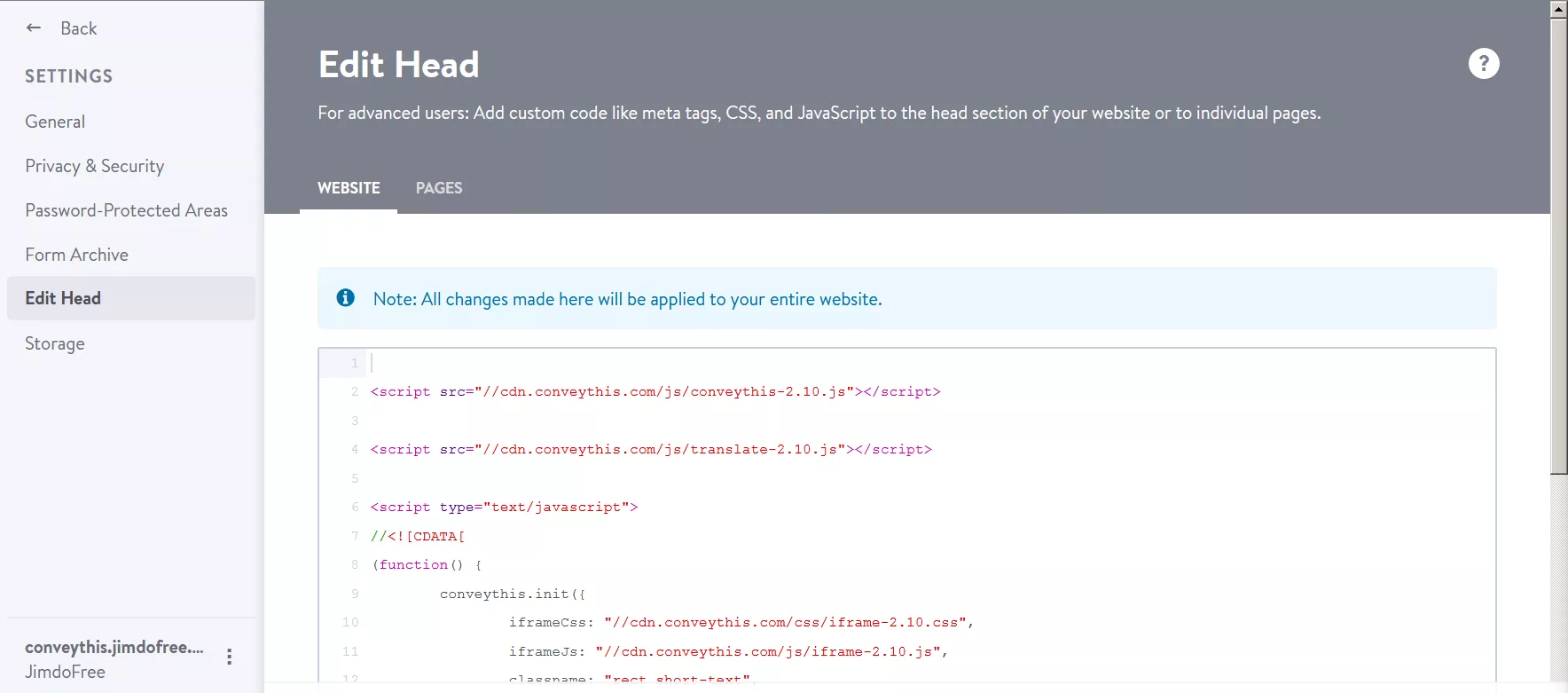Viewport: 1568px width, 693px height.
Task: Switch to the WEBSITE tab
Action: (x=349, y=188)
